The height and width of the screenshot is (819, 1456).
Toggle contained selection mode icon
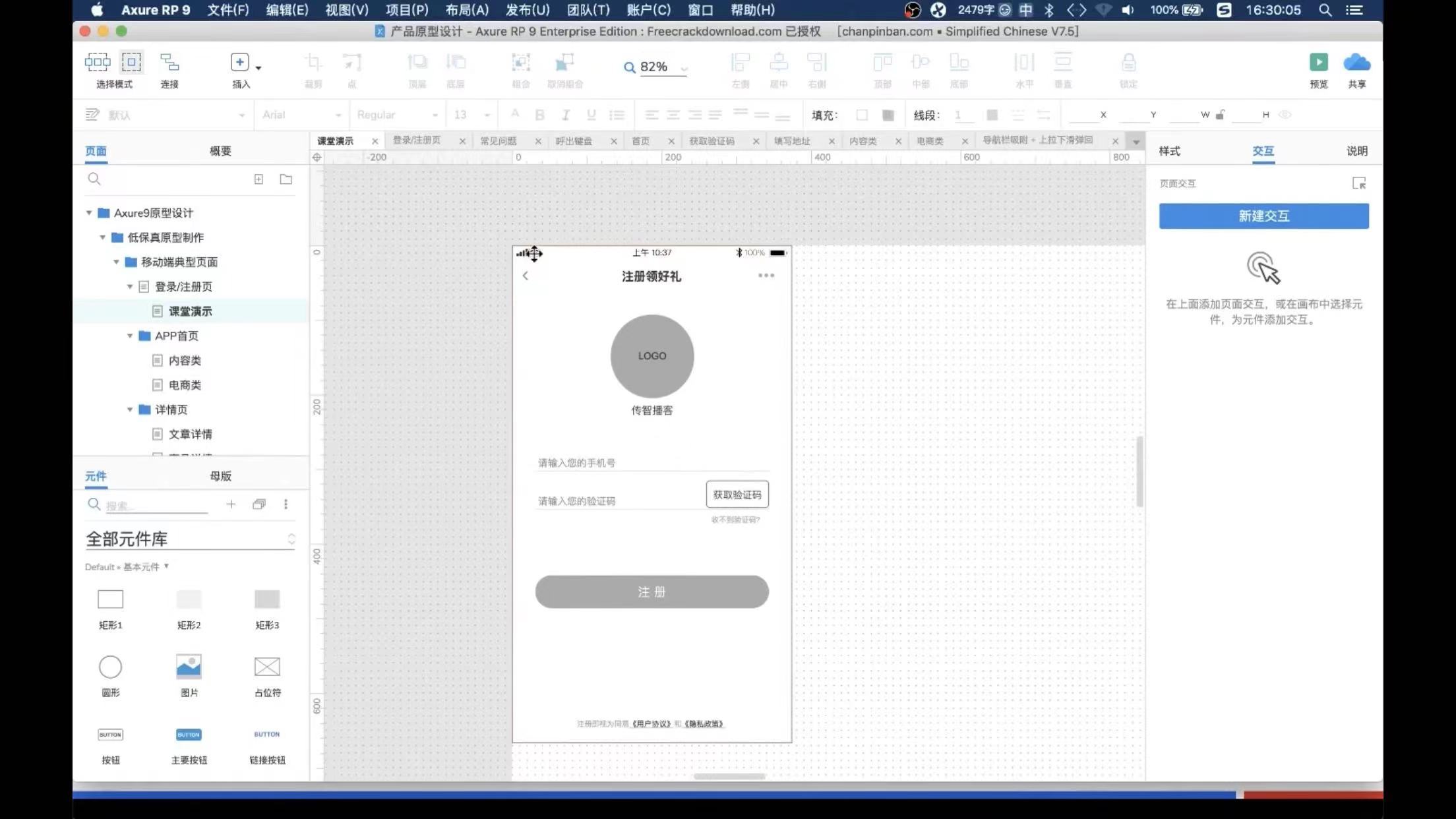(131, 63)
